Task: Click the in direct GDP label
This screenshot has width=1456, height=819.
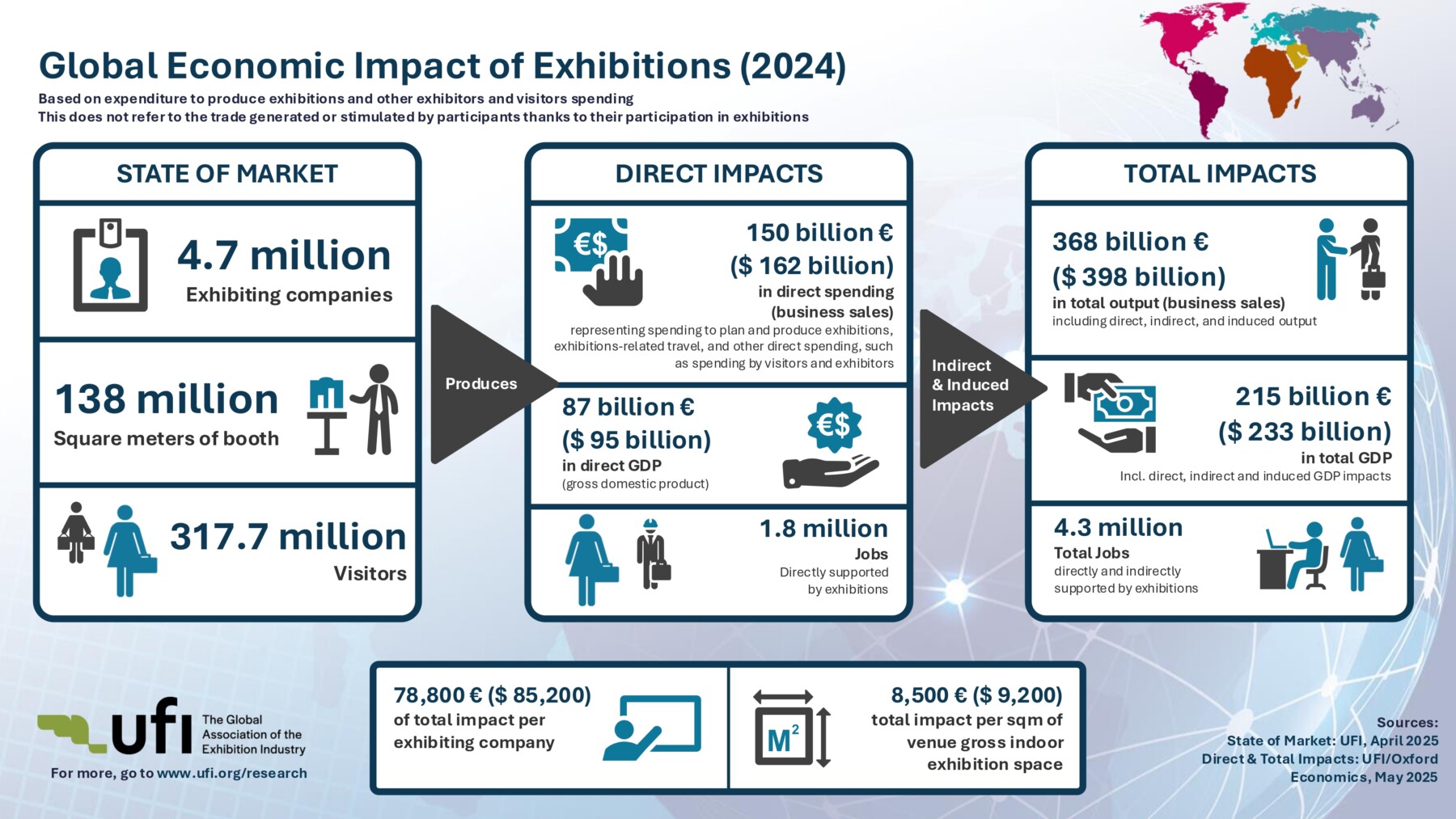Action: point(612,466)
